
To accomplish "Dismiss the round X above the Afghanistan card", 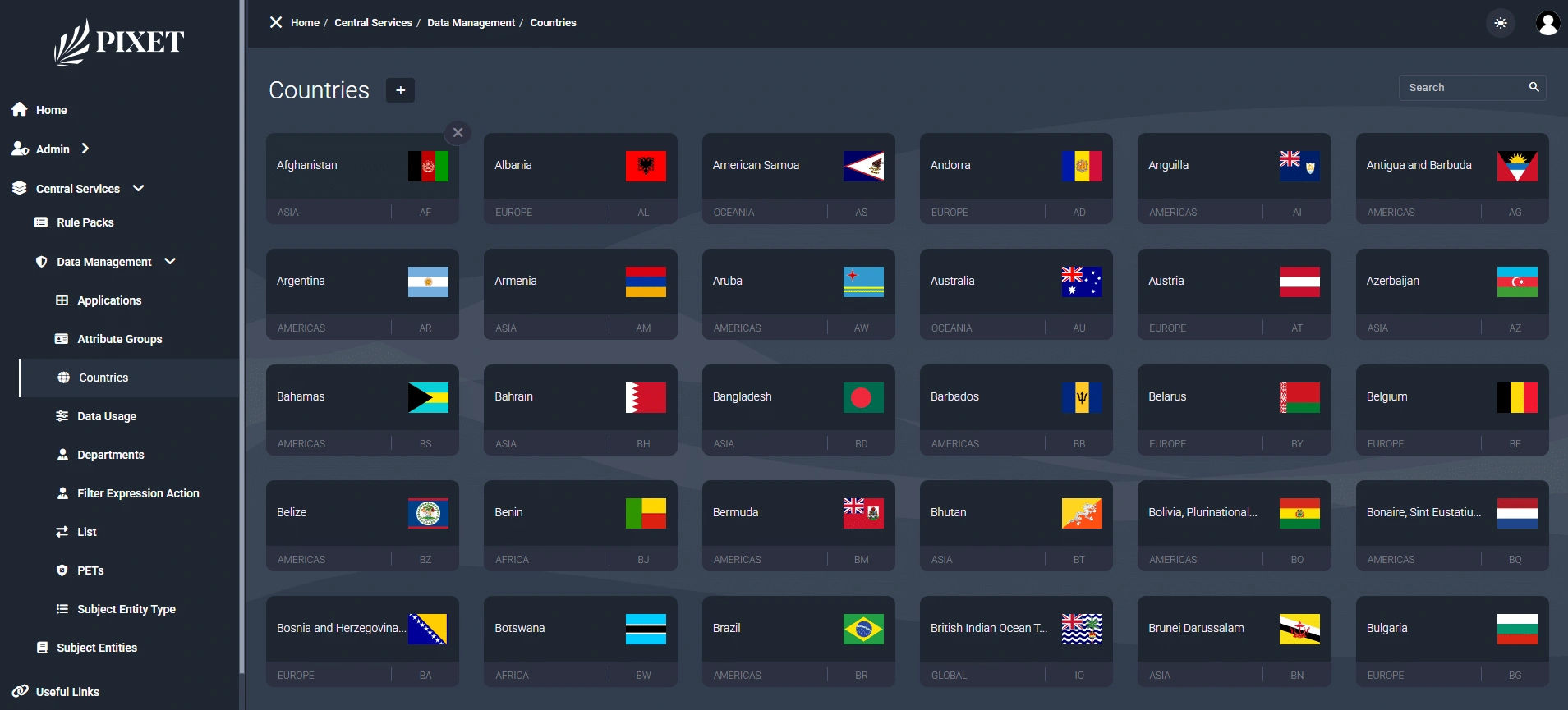I will 458,132.
